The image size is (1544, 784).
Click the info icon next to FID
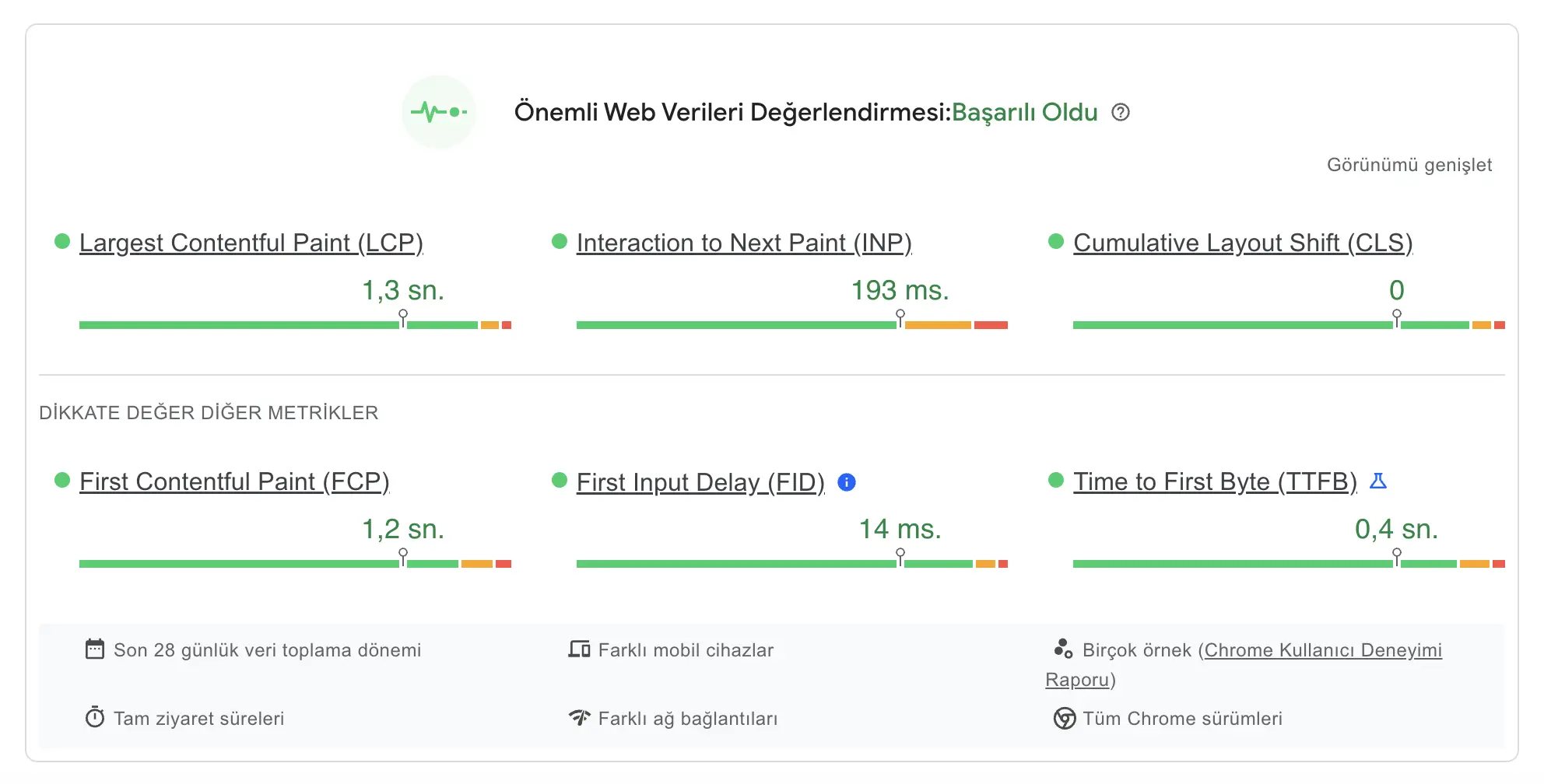click(x=847, y=482)
